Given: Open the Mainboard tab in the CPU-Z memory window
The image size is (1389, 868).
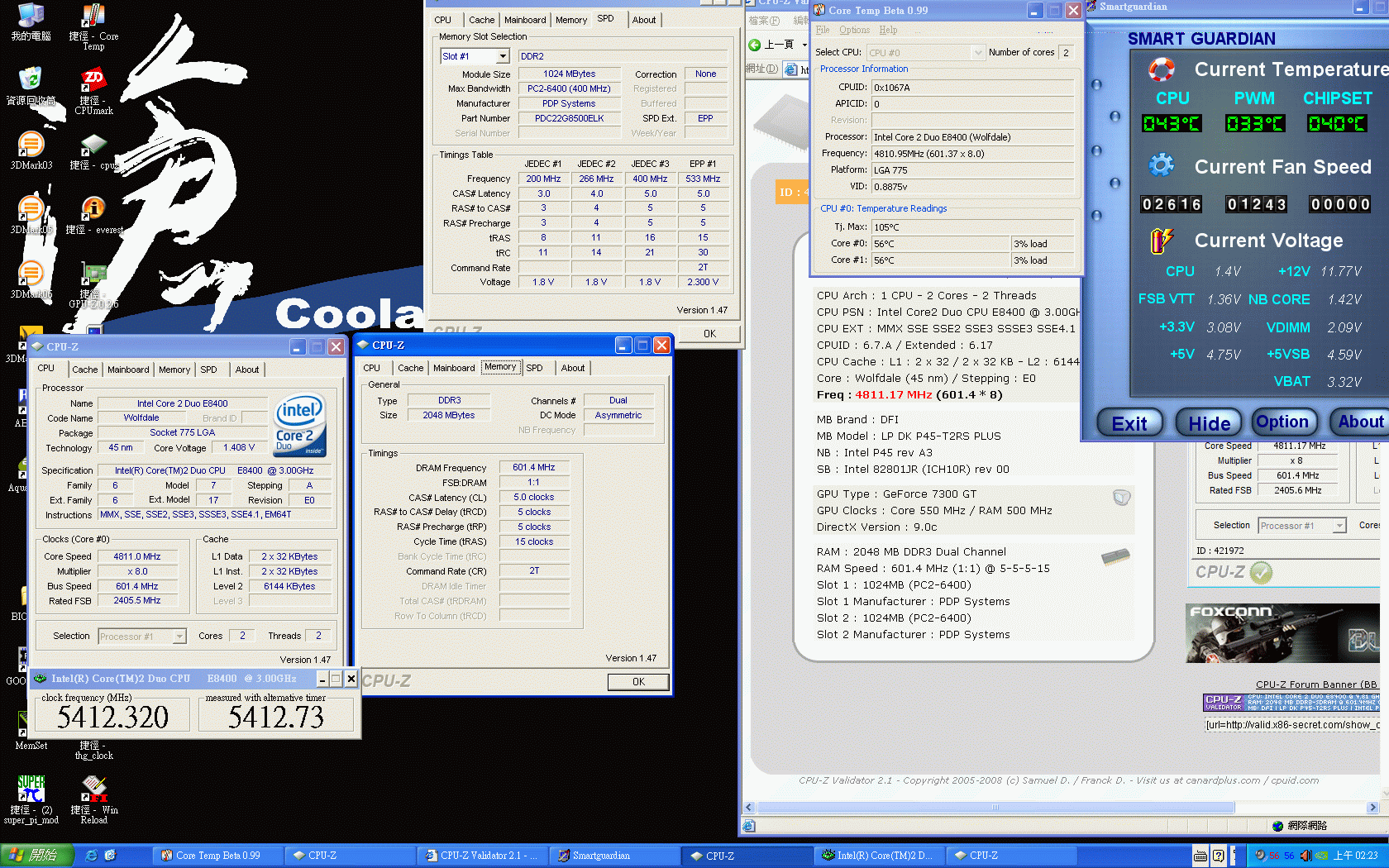Looking at the screenshot, I should pos(454,368).
